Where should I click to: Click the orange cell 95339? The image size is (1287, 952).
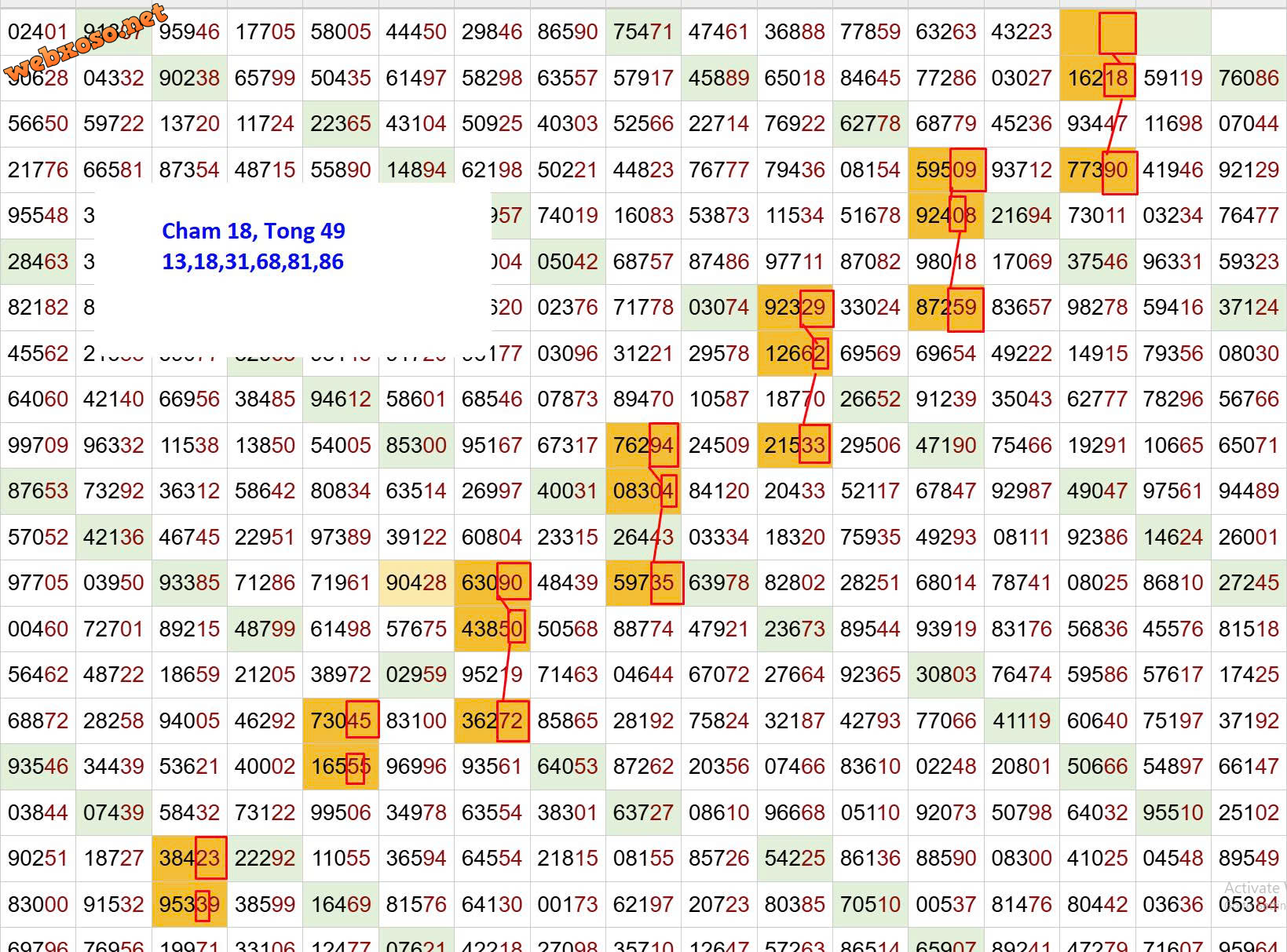(x=189, y=904)
